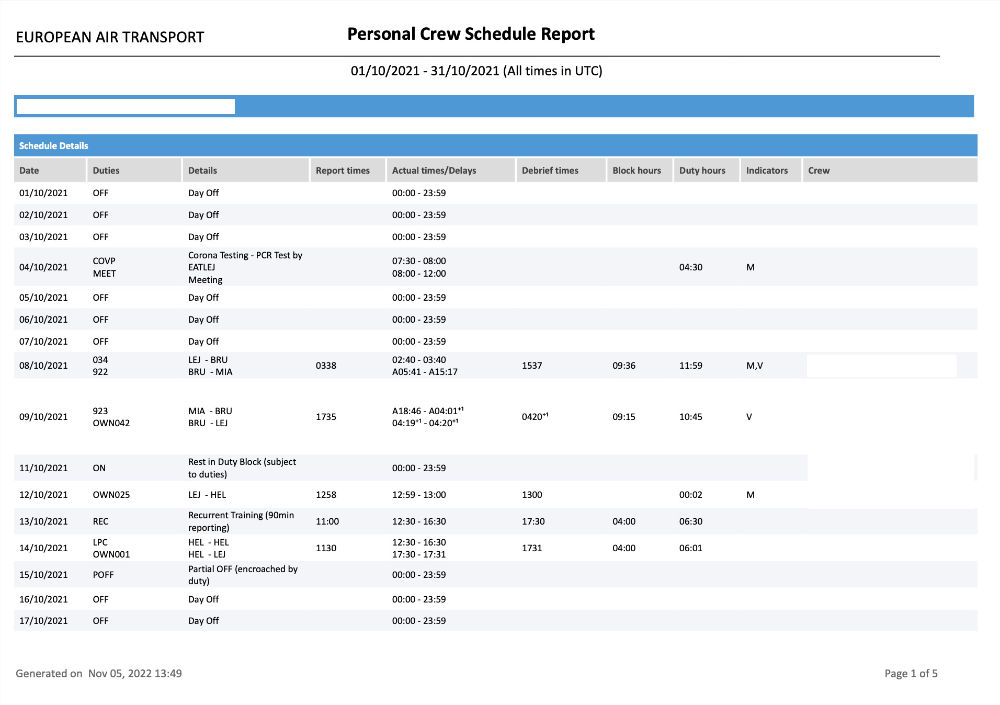
Task: Click the European Air Transport heading
Action: point(110,37)
